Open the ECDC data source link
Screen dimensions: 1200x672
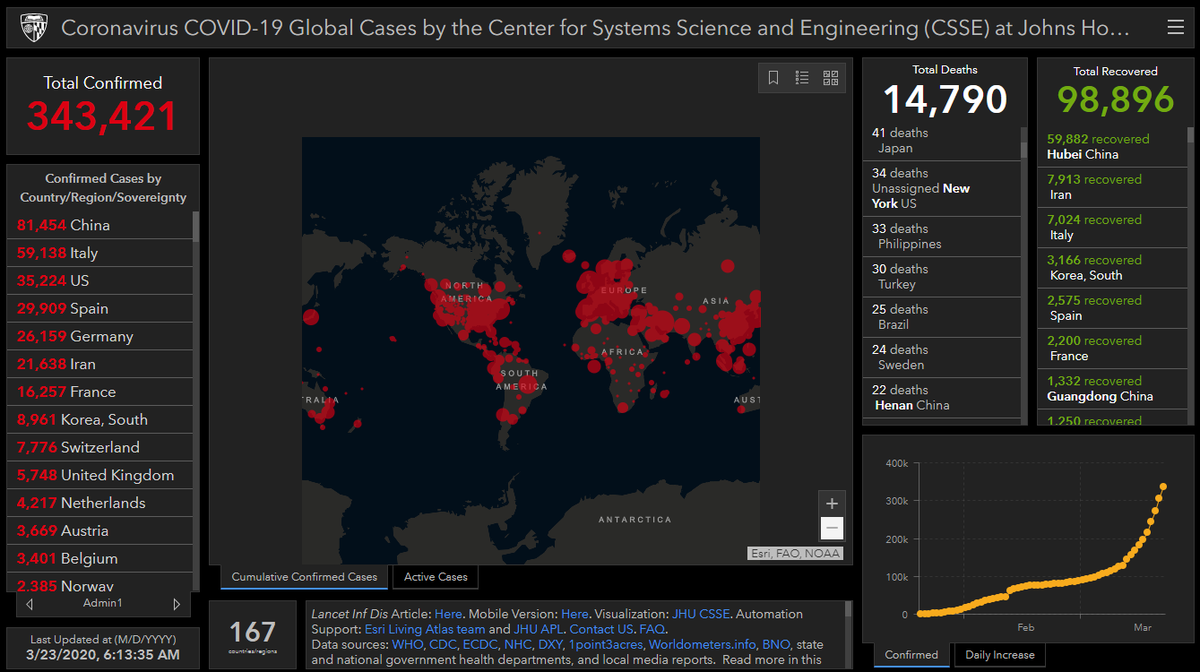point(482,644)
